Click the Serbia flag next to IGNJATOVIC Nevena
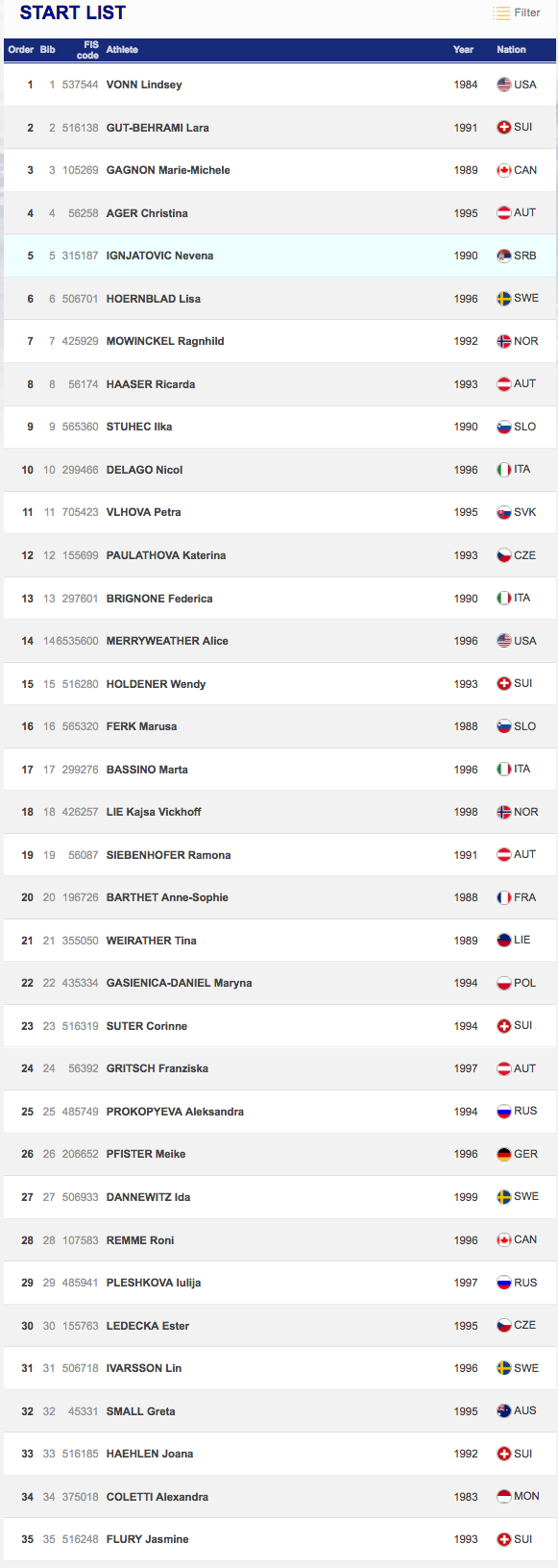Screen dimensions: 558x1568 504,256
